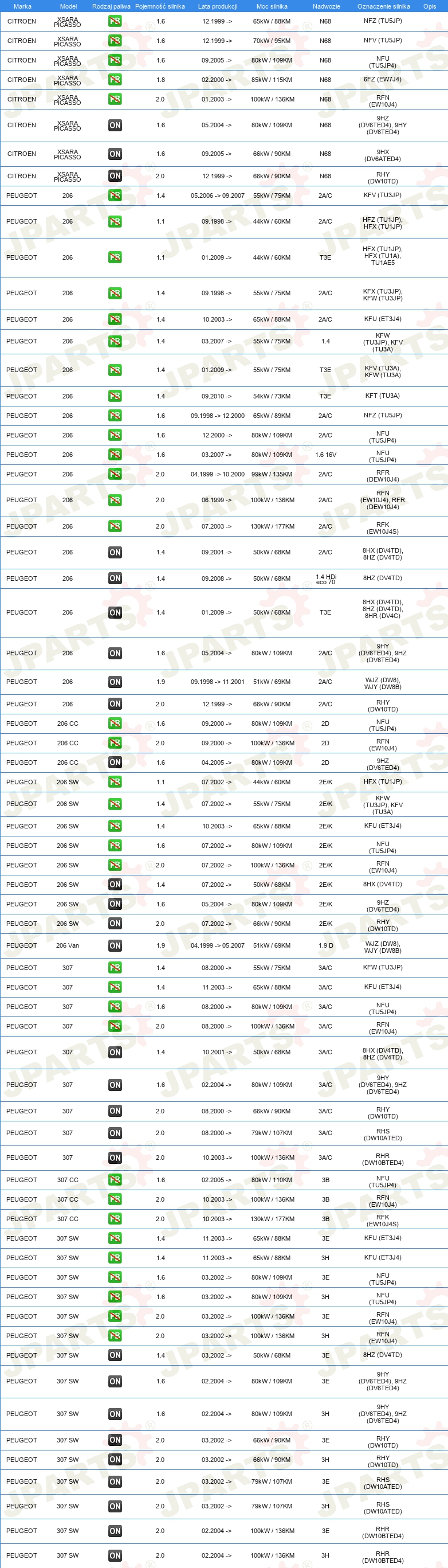This screenshot has width=448, height=1568.
Task: Click production date 10.2001 ->
Action: [x=217, y=1053]
